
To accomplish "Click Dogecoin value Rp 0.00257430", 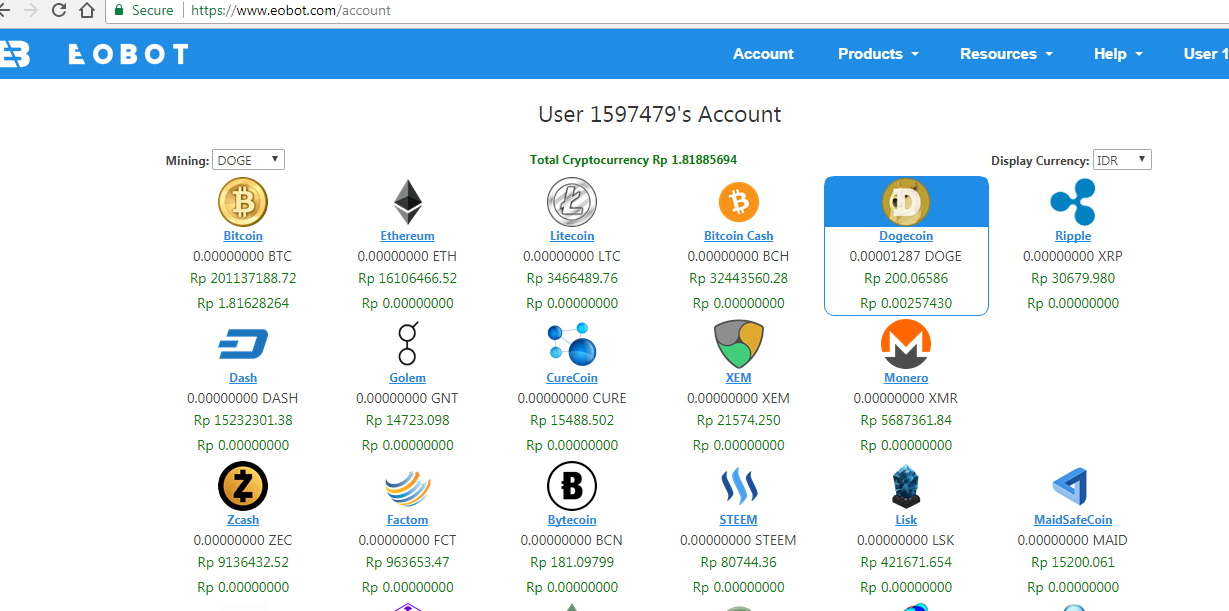I will pos(906,303).
